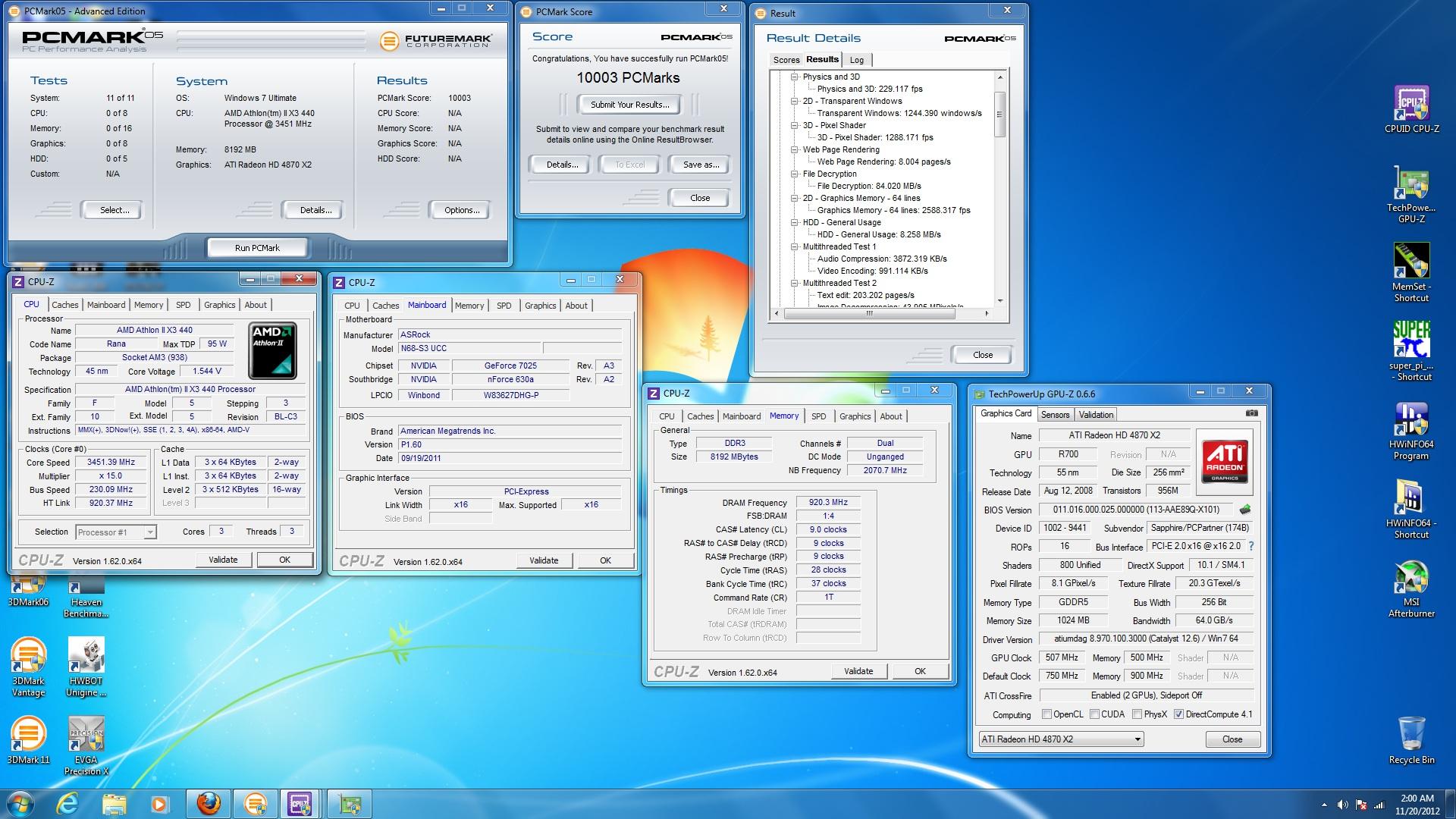This screenshot has width=1456, height=819.
Task: Open the Windows Start menu
Action: click(x=20, y=803)
